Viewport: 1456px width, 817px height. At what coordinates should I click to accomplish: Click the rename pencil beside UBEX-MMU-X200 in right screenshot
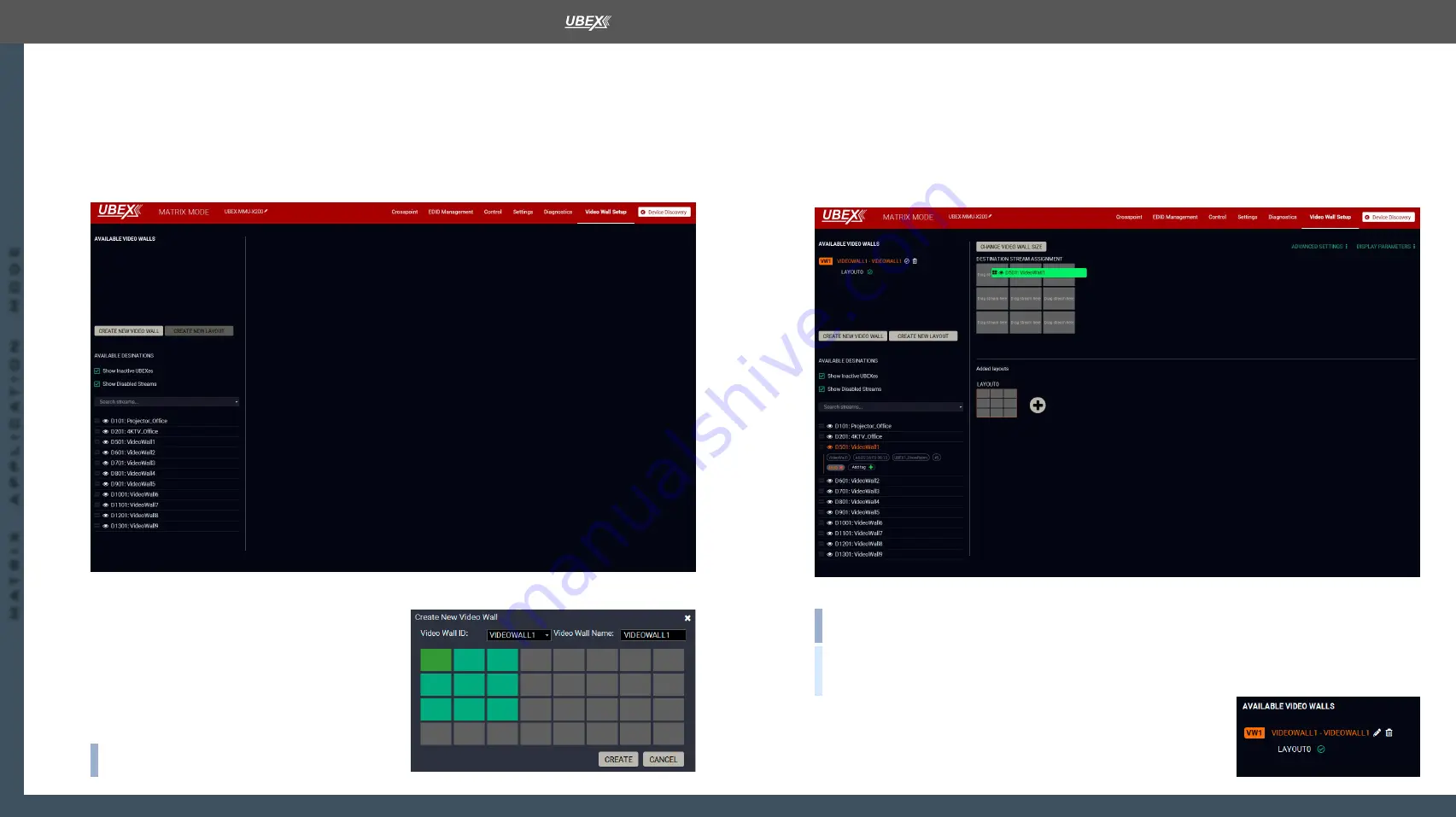pos(991,216)
